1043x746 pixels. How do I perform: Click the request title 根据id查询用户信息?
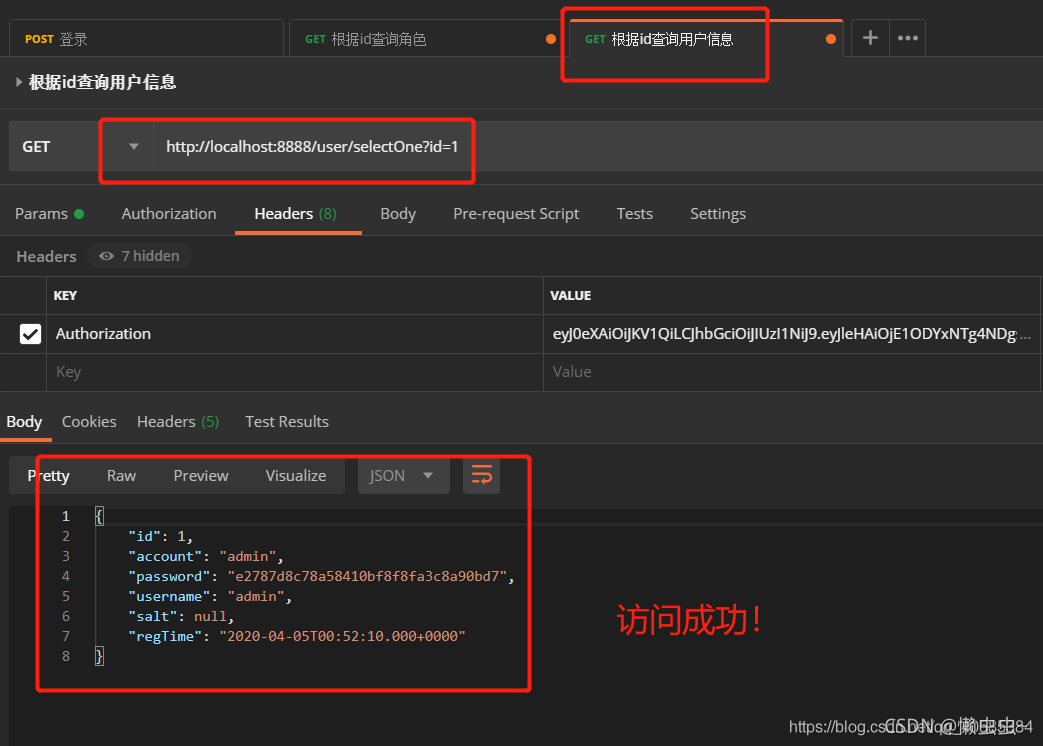point(102,82)
